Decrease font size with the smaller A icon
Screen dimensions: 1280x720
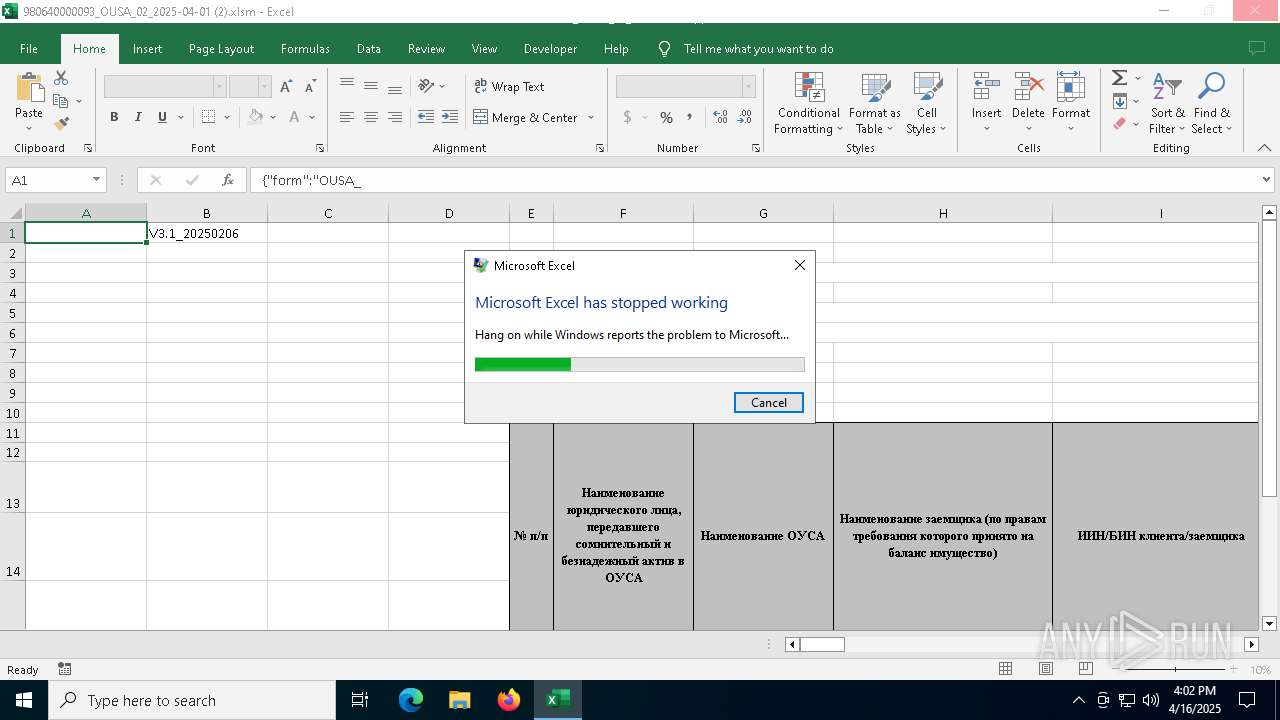pyautogui.click(x=310, y=87)
